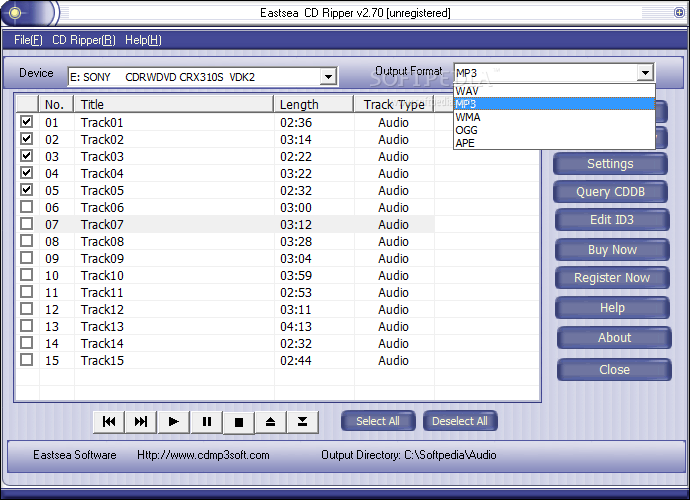
Task: Click the Help button on right panel
Action: [612, 308]
